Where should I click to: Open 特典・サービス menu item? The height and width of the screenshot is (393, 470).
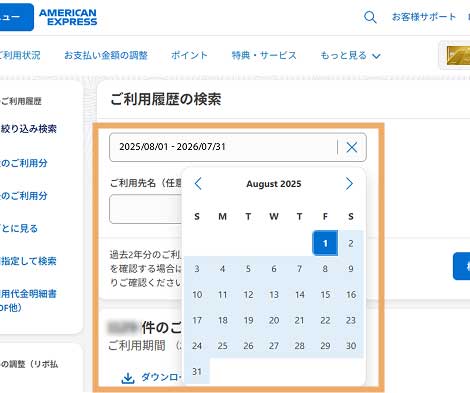click(264, 55)
